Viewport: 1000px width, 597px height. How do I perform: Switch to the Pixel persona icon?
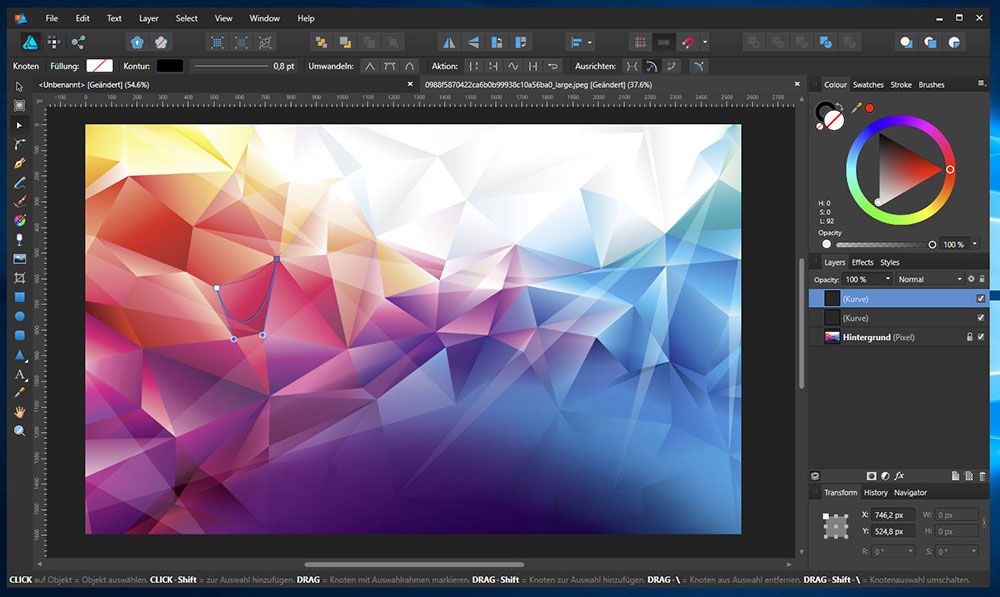(54, 42)
